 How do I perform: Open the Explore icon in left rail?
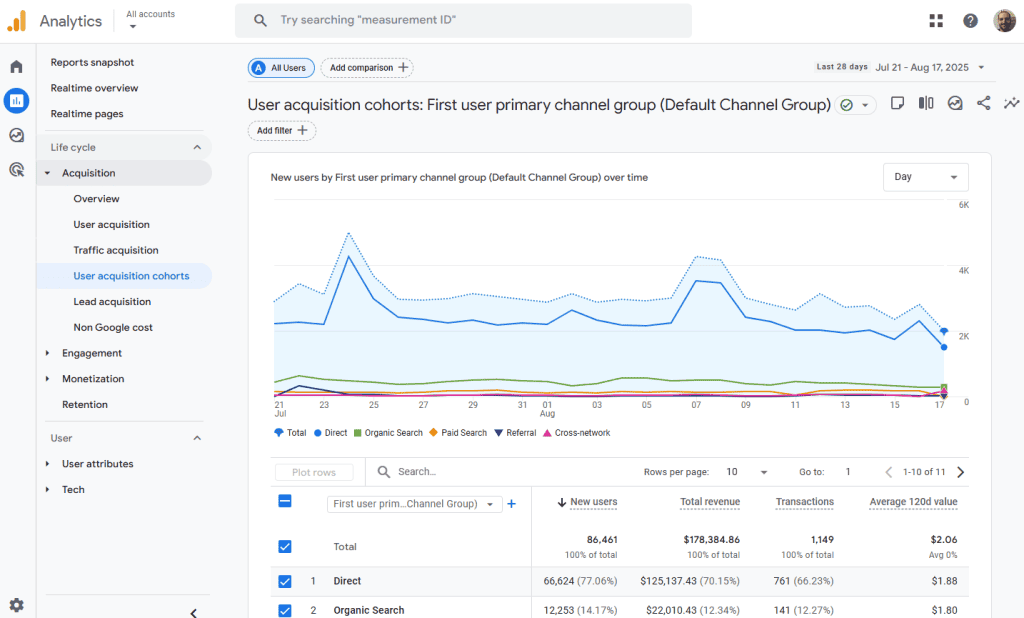16,135
